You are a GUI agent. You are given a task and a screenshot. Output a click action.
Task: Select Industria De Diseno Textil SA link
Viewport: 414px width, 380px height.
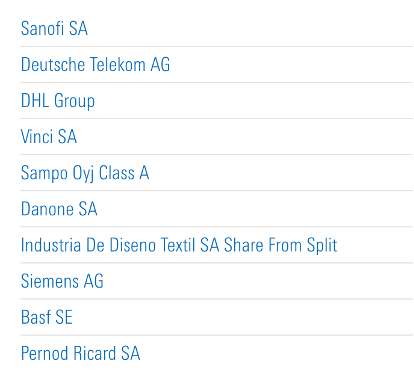179,245
